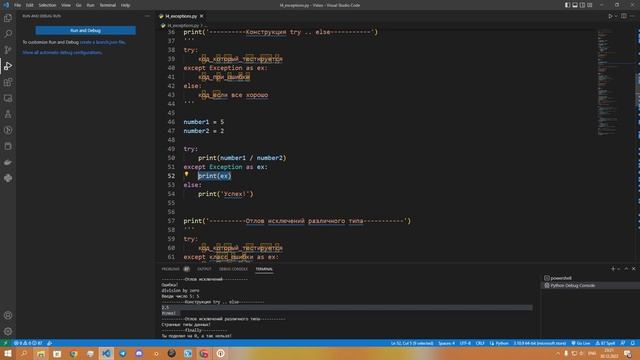Open editor More Actions ellipsis

tap(632, 16)
